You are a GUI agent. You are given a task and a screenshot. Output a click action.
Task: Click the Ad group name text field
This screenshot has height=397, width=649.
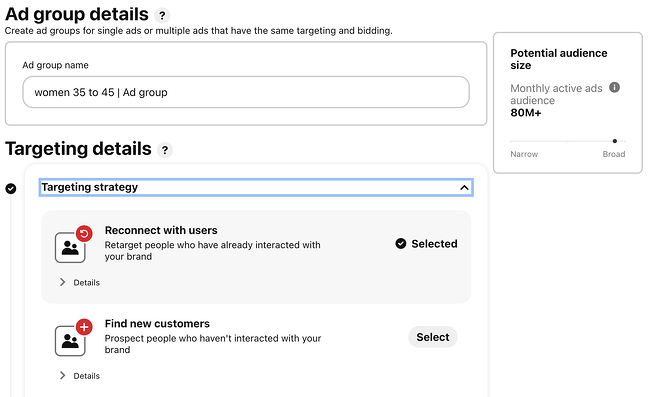click(246, 92)
